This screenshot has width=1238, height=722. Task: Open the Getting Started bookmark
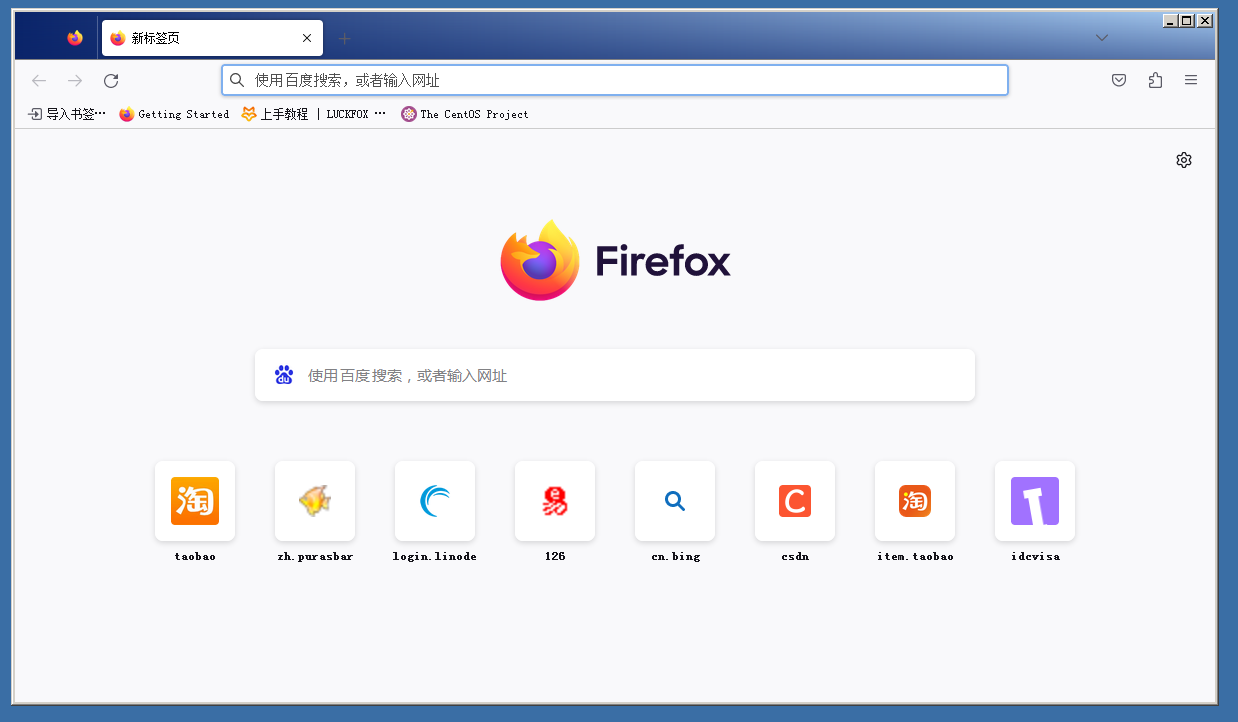pos(174,114)
